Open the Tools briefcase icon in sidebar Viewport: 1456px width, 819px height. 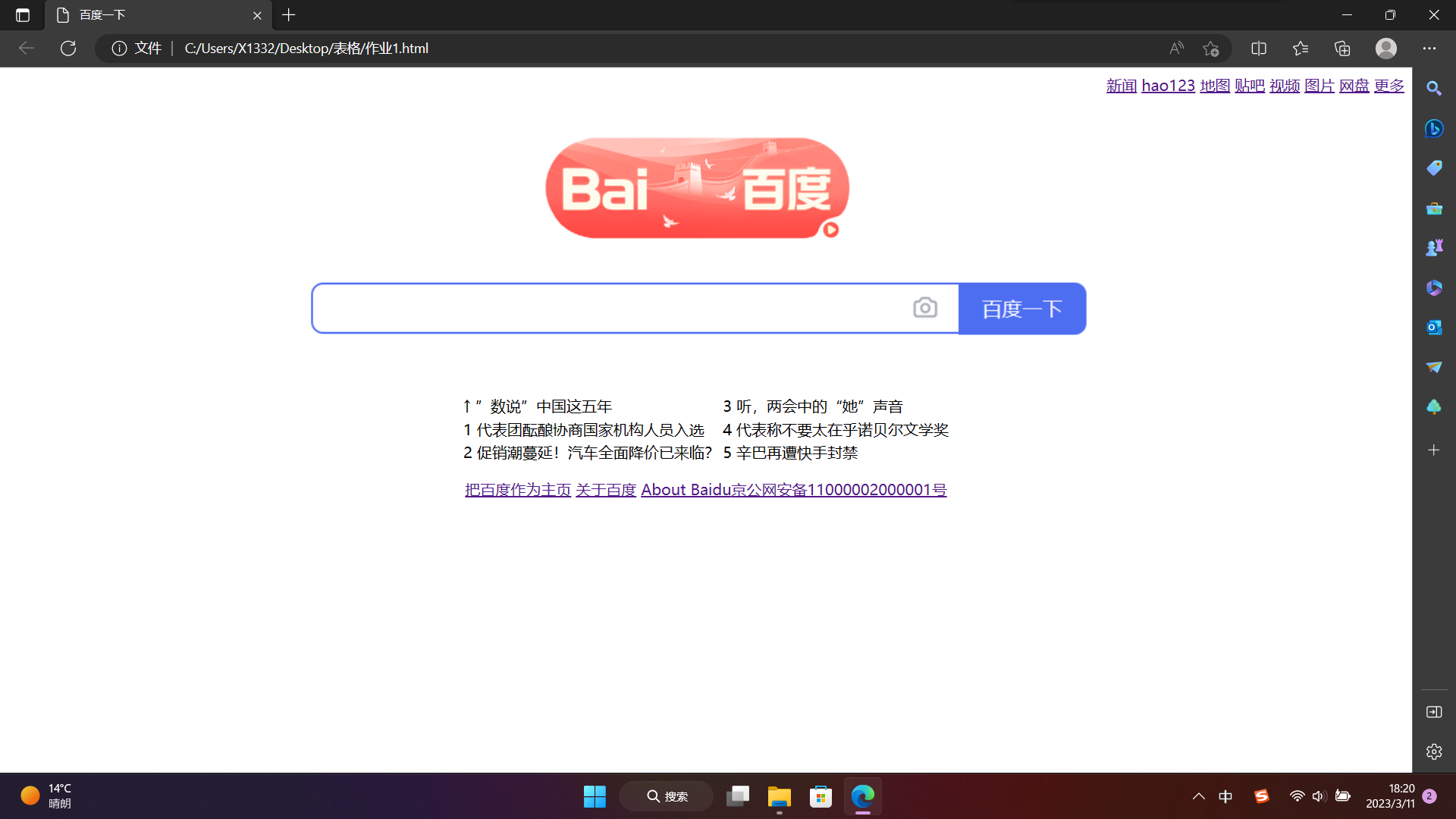pyautogui.click(x=1433, y=209)
